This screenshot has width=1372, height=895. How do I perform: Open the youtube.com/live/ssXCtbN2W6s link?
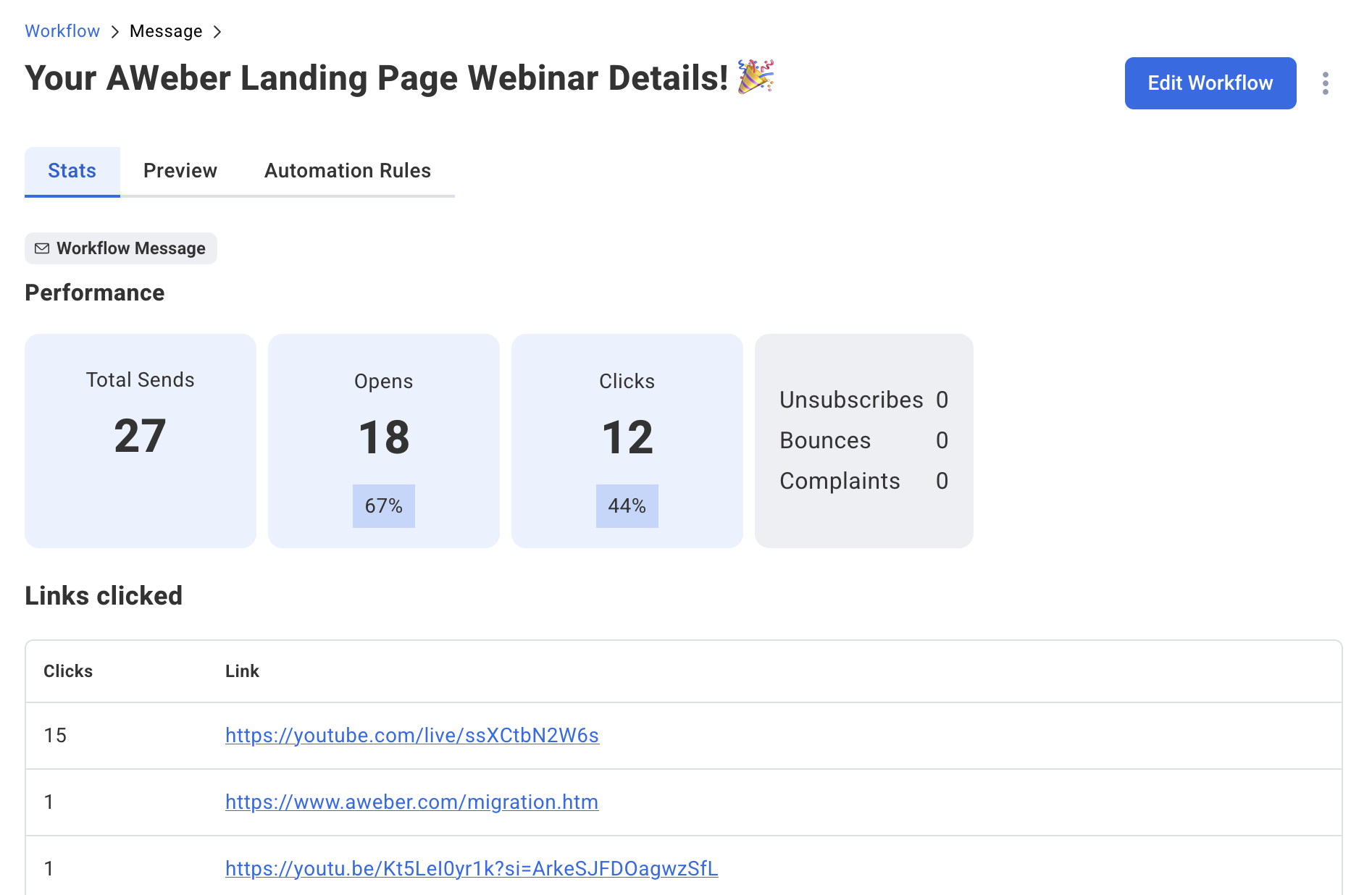coord(411,735)
